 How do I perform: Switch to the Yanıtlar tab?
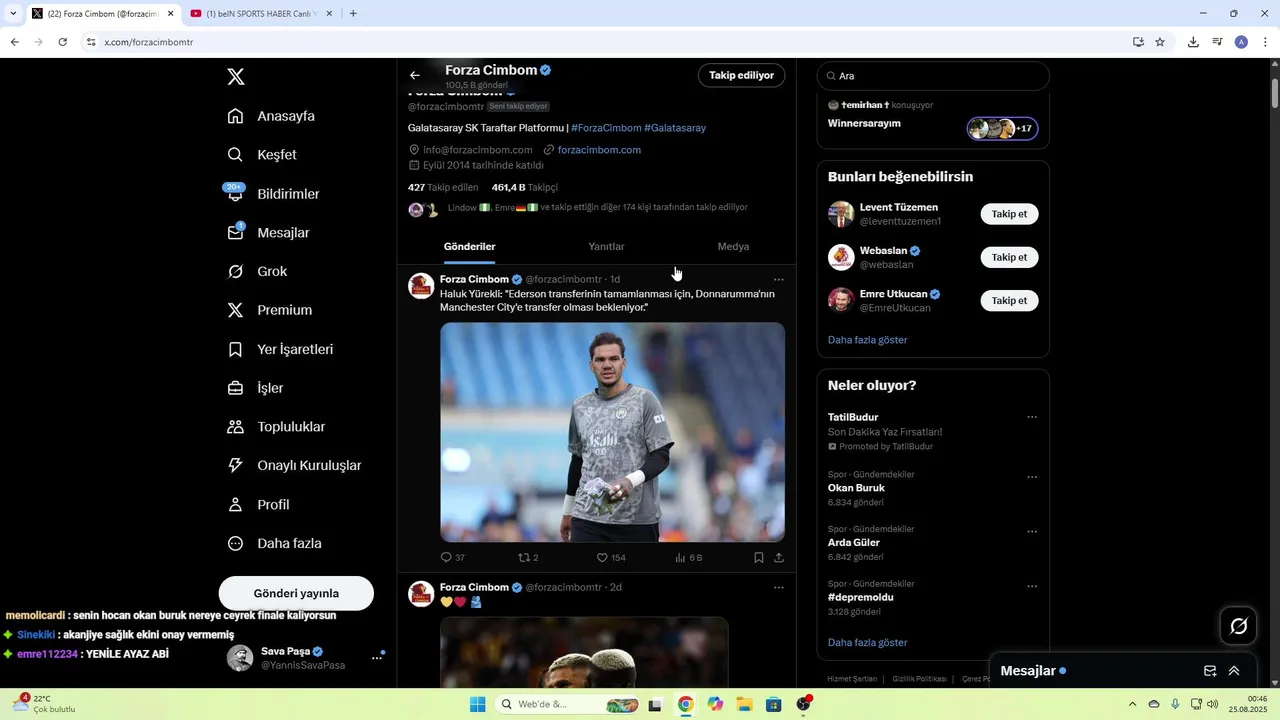pos(606,247)
